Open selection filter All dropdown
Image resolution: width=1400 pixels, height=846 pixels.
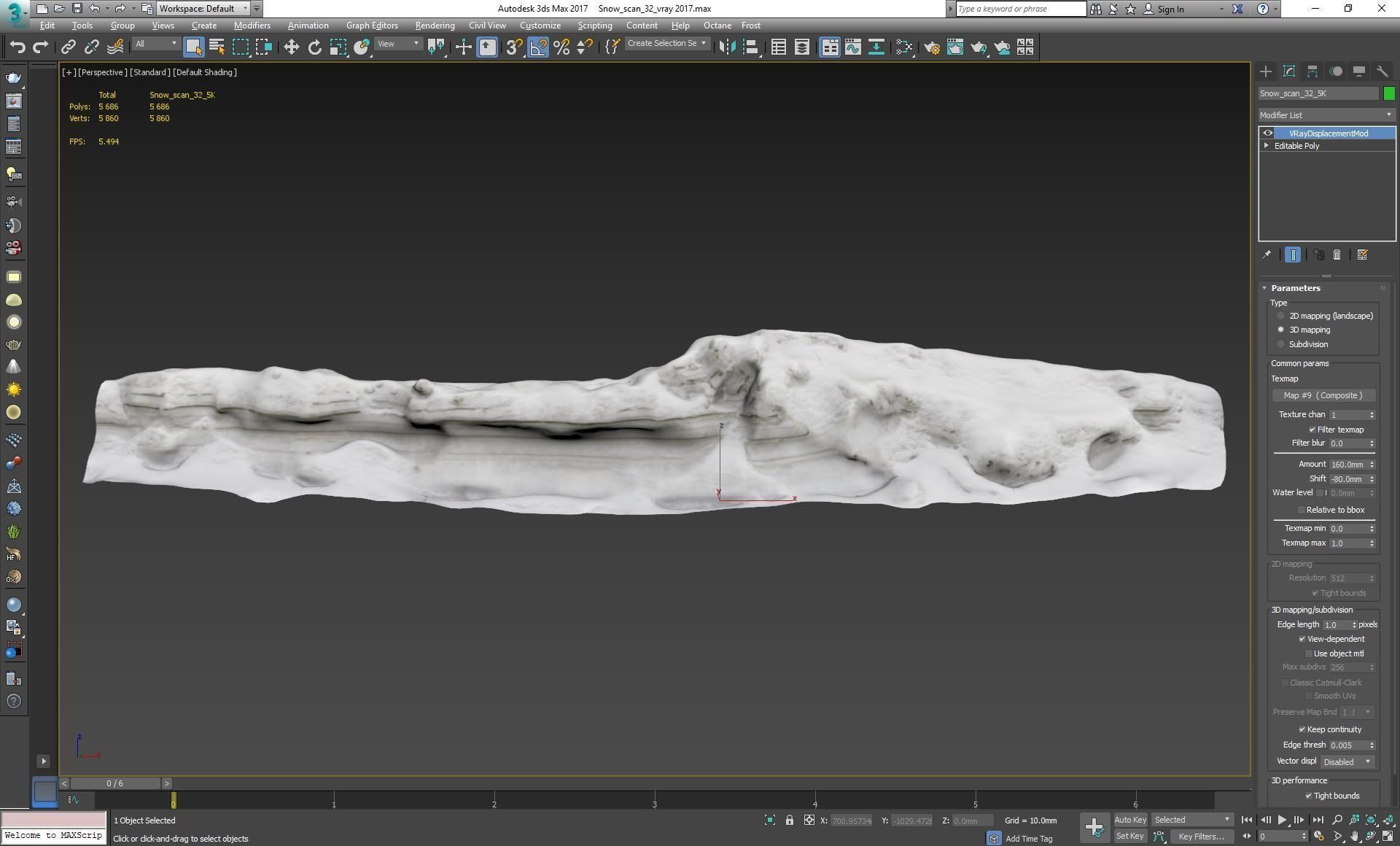coord(155,44)
